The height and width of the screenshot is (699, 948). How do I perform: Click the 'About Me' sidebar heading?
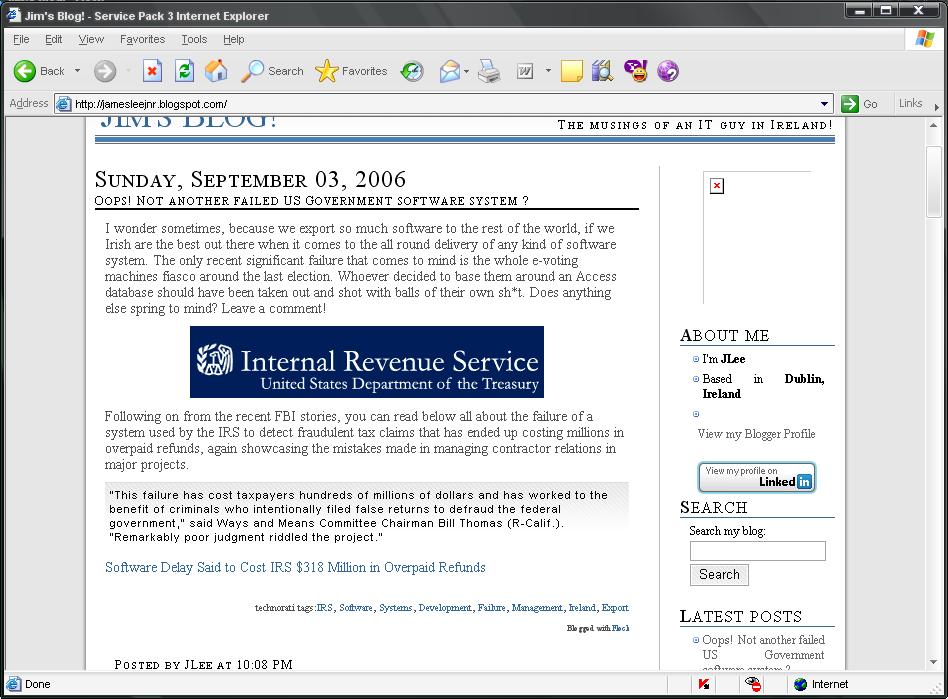point(724,336)
